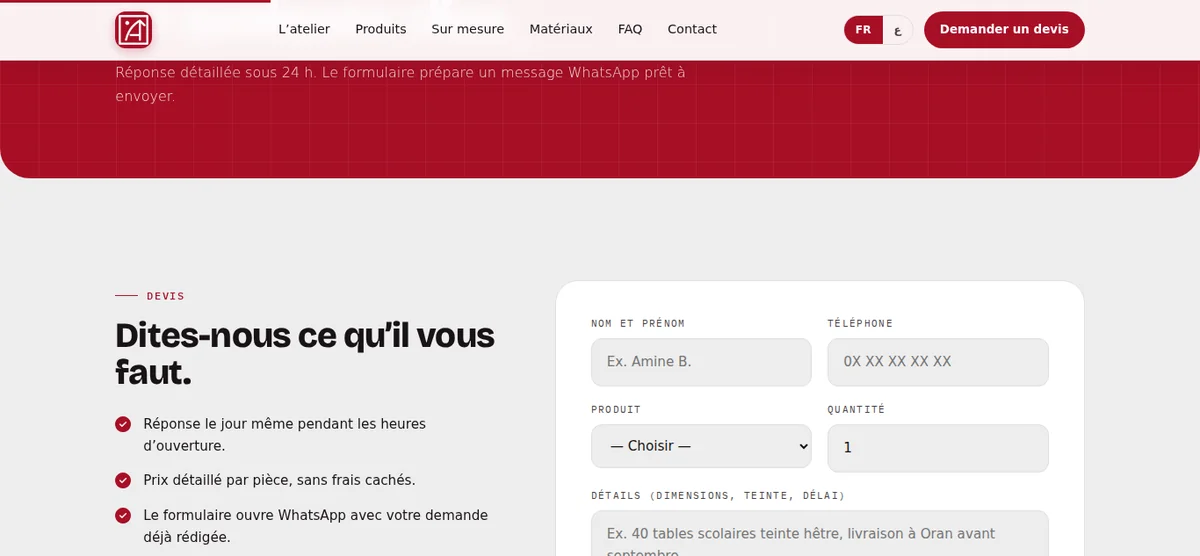Go to the Contact section
This screenshot has height=556, width=1200.
pyautogui.click(x=692, y=29)
